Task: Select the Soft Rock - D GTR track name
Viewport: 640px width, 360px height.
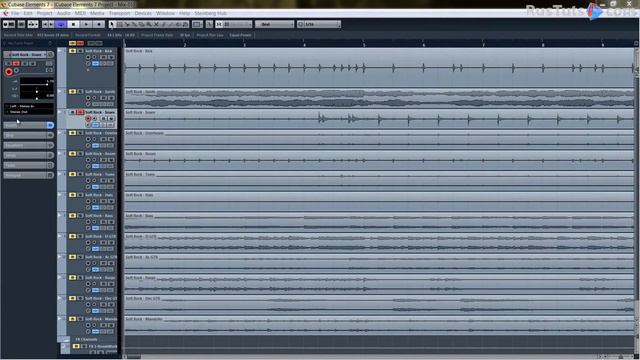Action: click(x=100, y=236)
